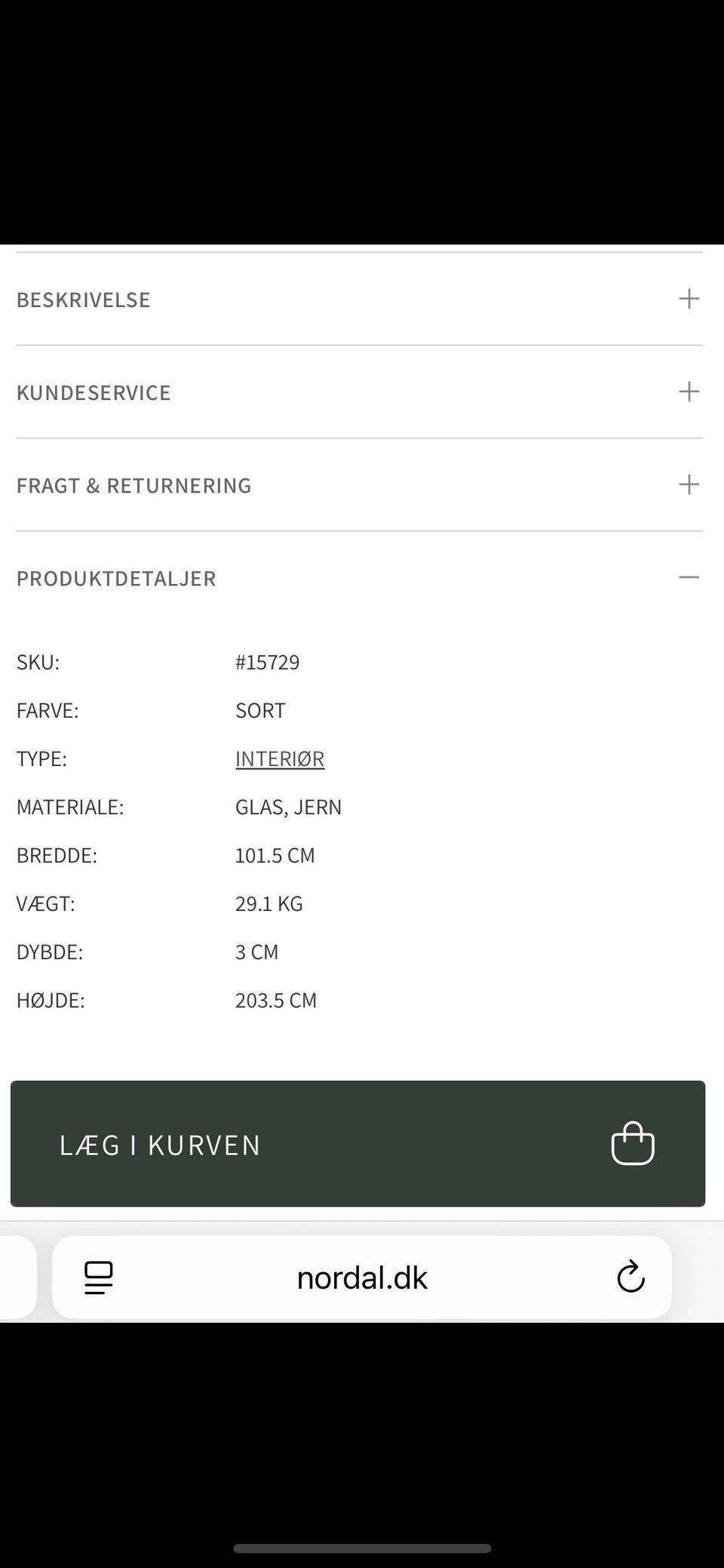Expand the FRAGT & RETURNERING section heading
The image size is (724, 1568).
click(x=133, y=485)
